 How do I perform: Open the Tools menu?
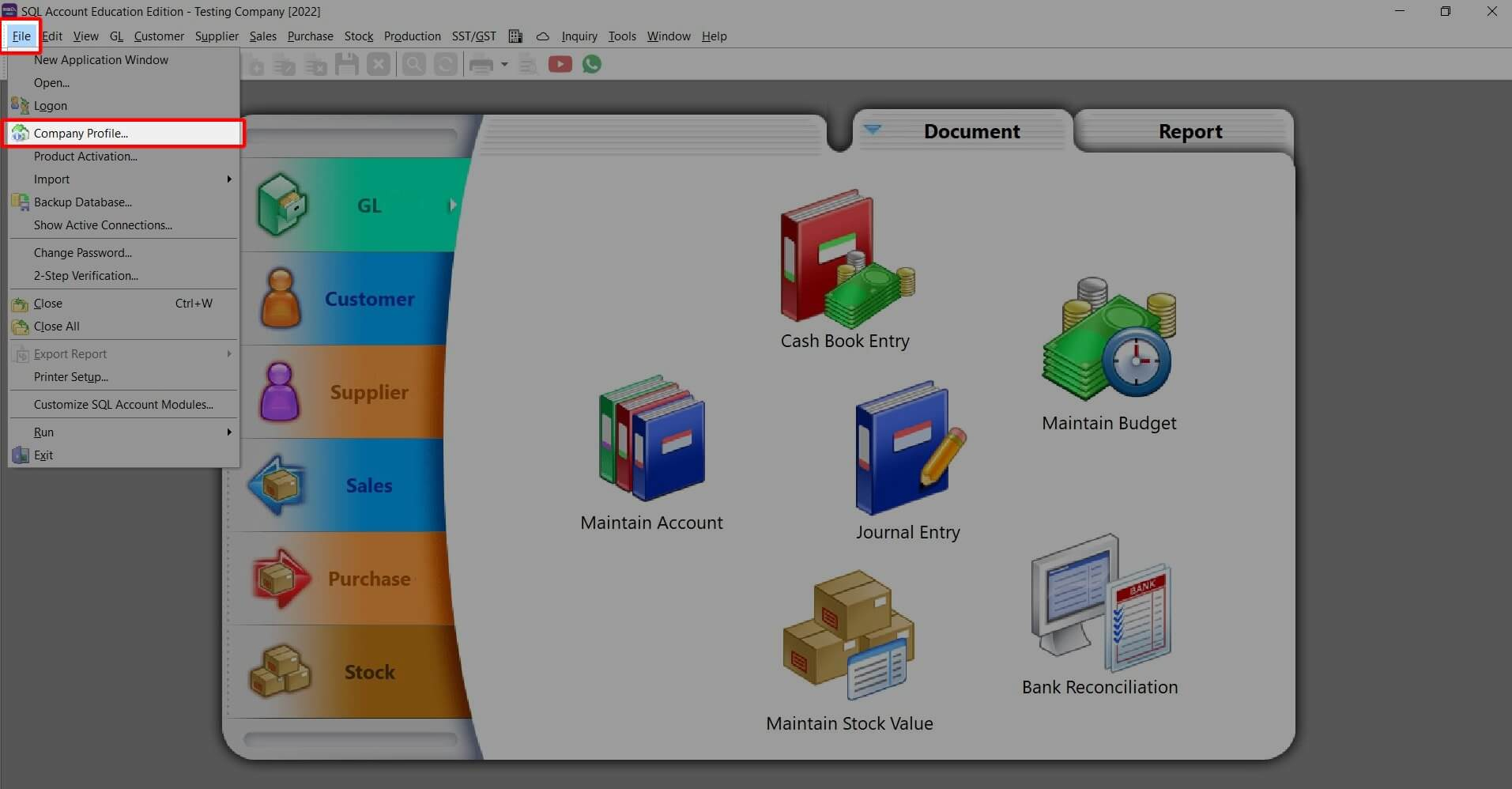click(622, 36)
